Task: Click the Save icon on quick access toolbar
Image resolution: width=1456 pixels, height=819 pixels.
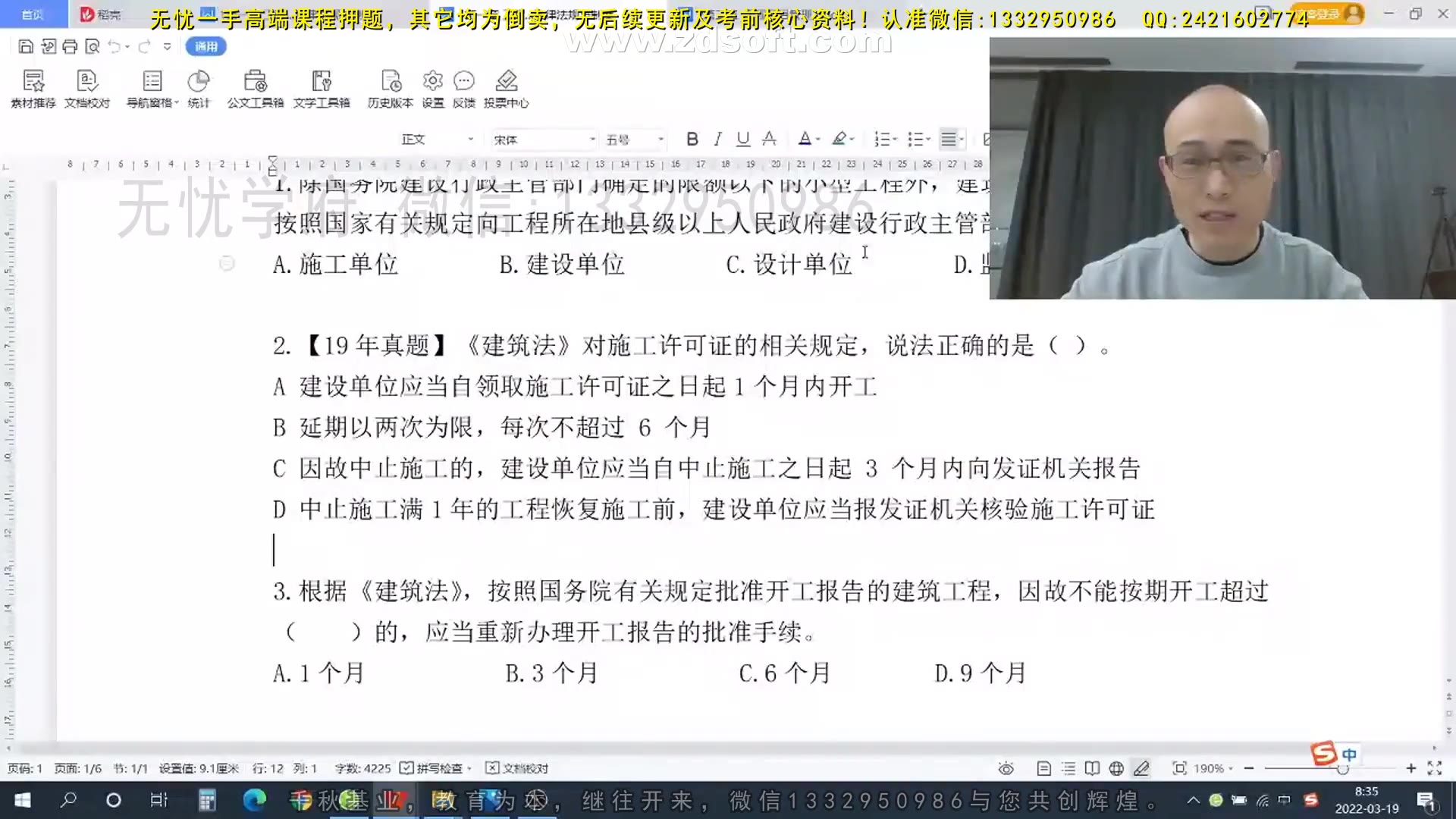Action: pos(26,46)
